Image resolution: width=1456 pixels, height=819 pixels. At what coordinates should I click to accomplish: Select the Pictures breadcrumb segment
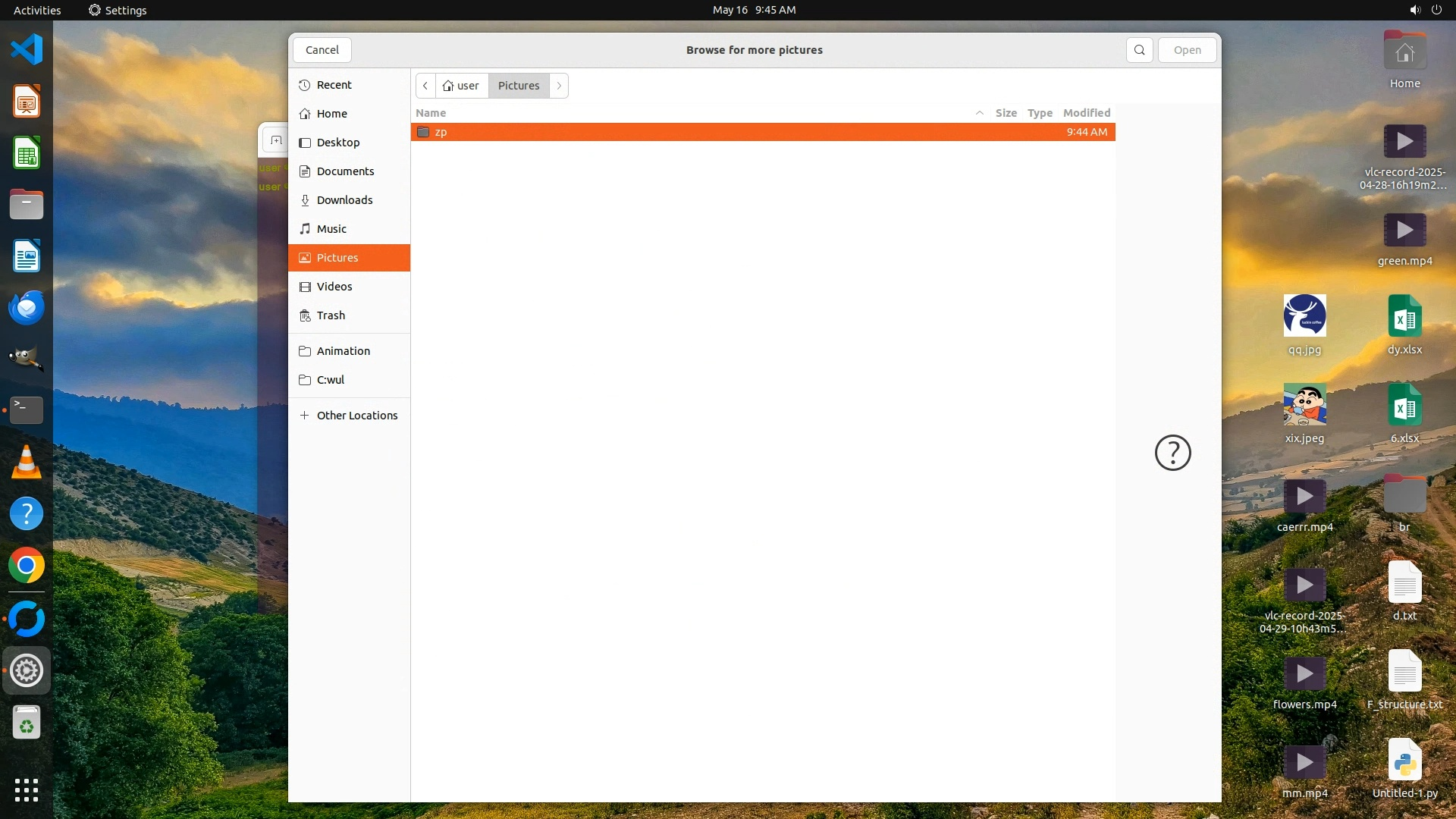(x=519, y=86)
